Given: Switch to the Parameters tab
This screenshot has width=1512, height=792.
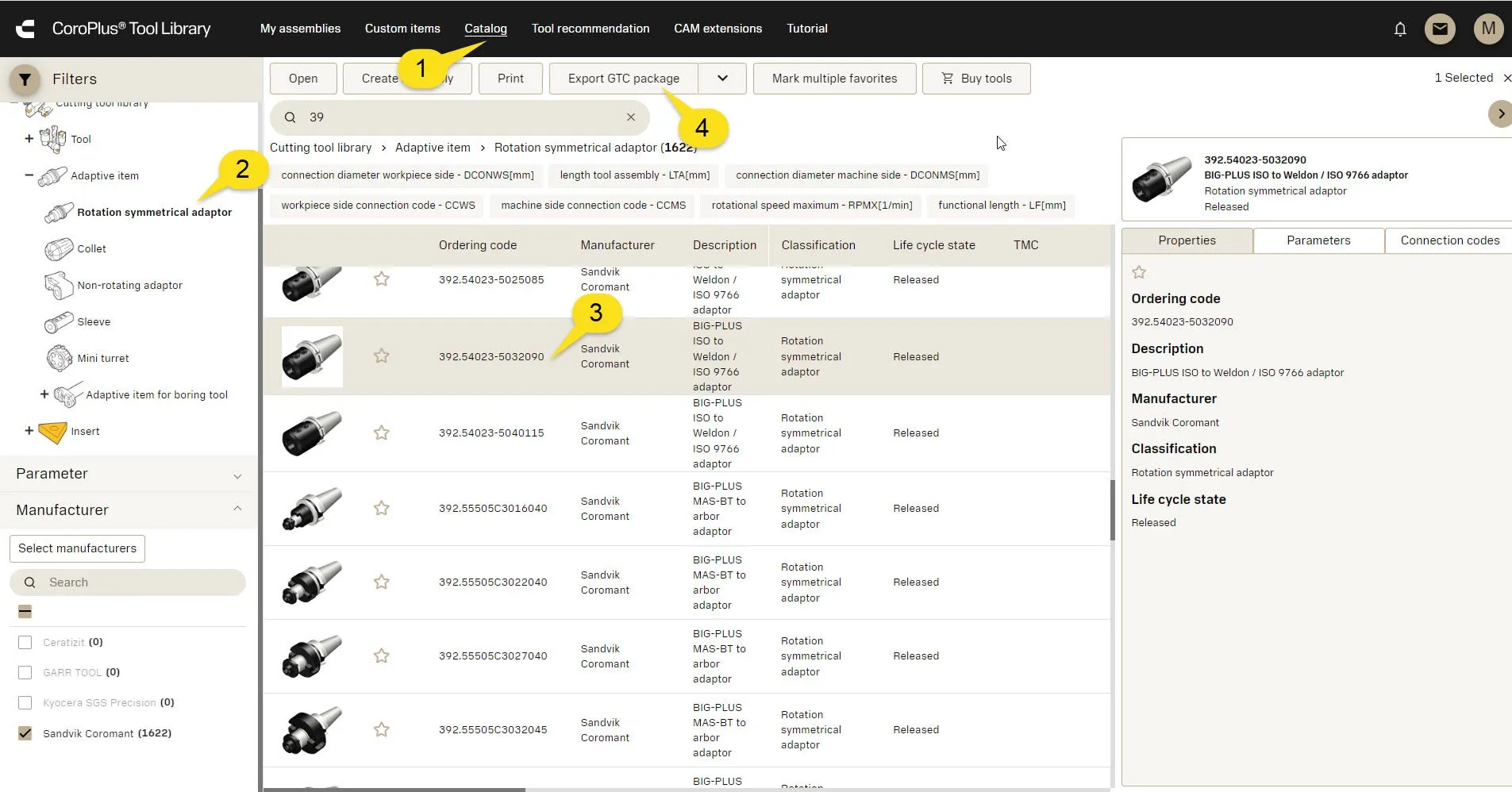Looking at the screenshot, I should (x=1318, y=240).
